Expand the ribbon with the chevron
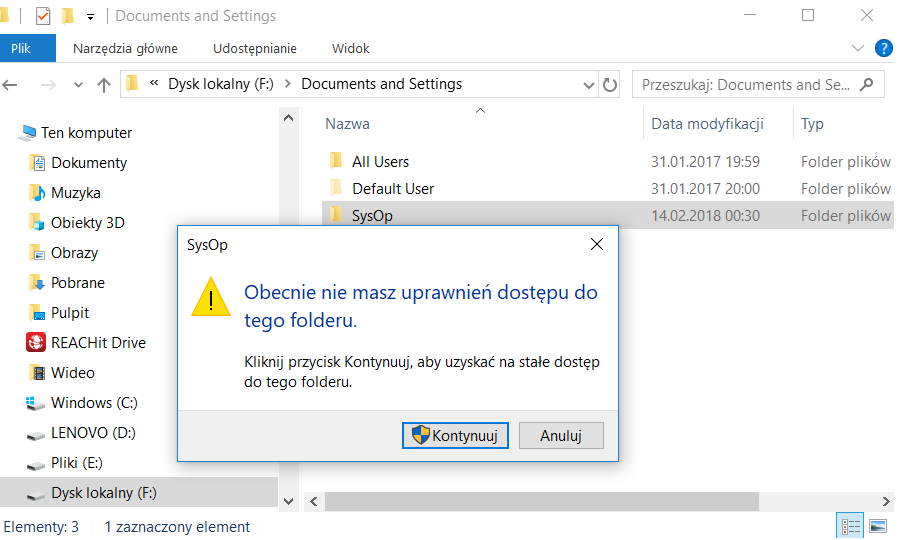This screenshot has height=540, width=900. point(858,48)
